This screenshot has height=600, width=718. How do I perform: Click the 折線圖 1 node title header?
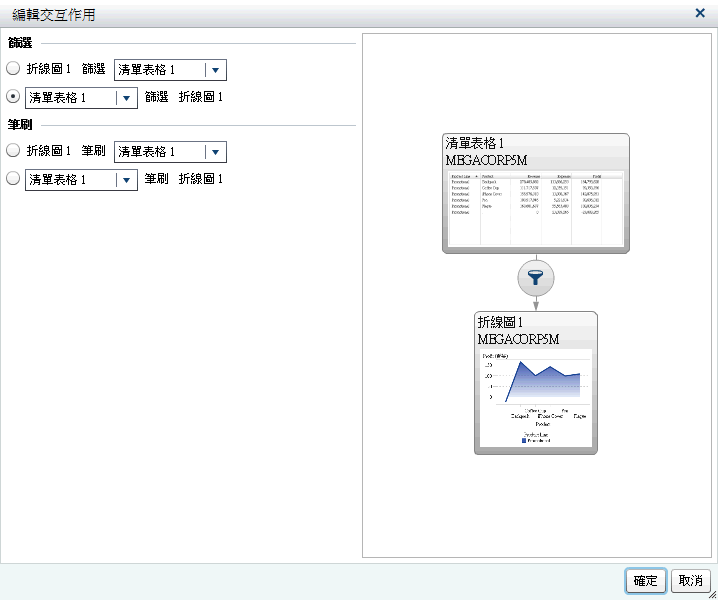(536, 330)
